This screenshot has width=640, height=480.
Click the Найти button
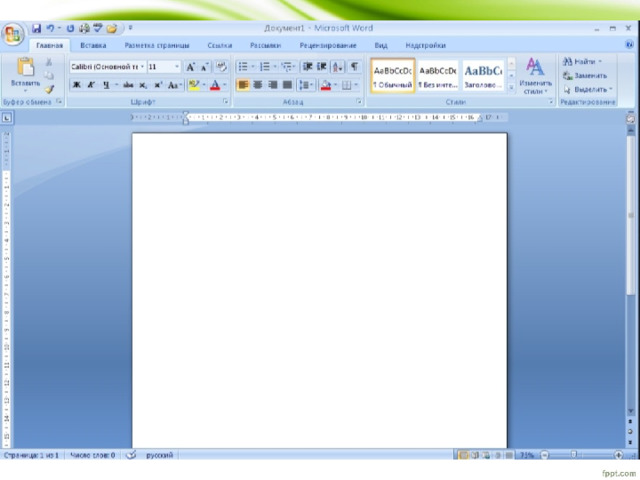pos(582,62)
